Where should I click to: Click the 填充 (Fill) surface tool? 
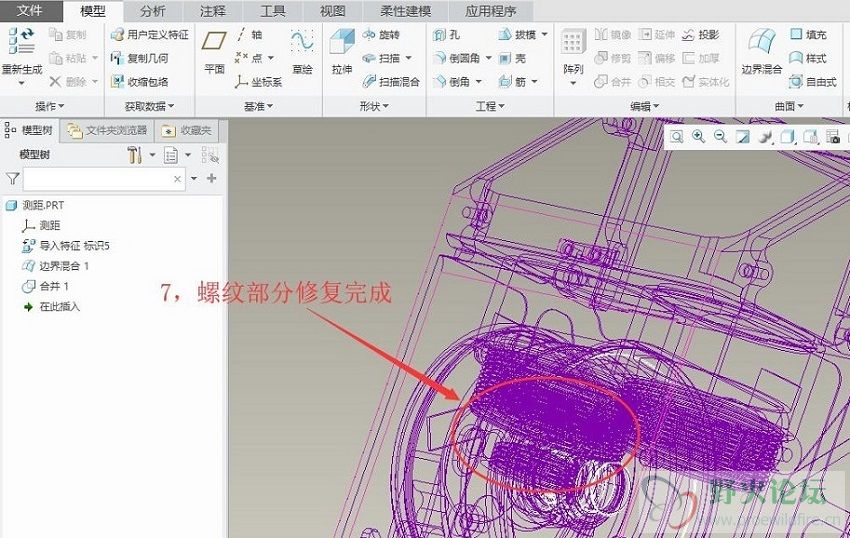coord(808,35)
